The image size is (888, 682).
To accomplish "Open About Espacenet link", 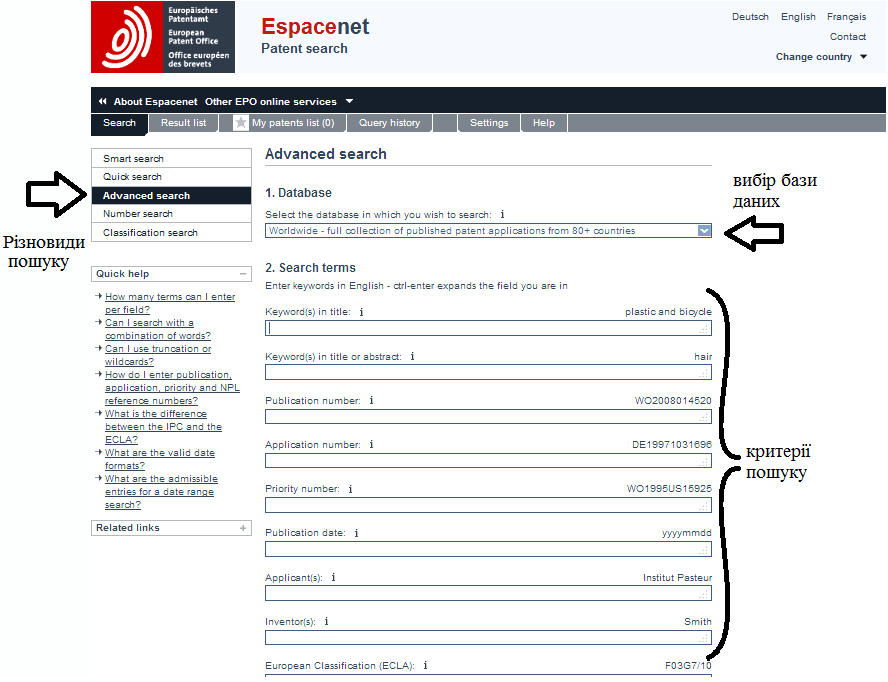I will pyautogui.click(x=156, y=101).
